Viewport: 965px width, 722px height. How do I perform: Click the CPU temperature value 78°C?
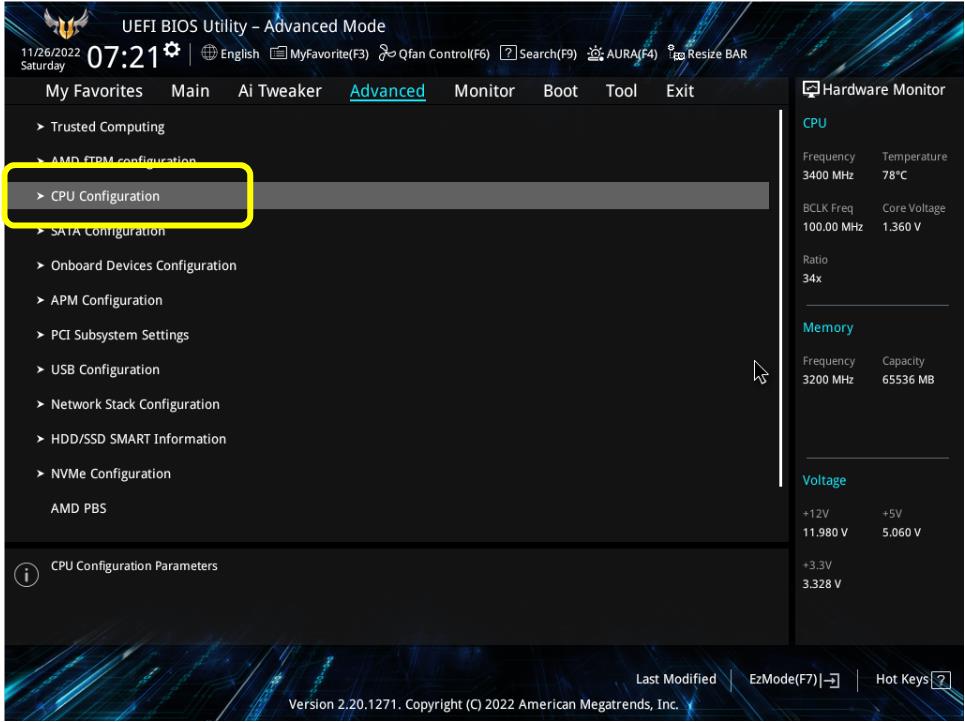point(894,175)
